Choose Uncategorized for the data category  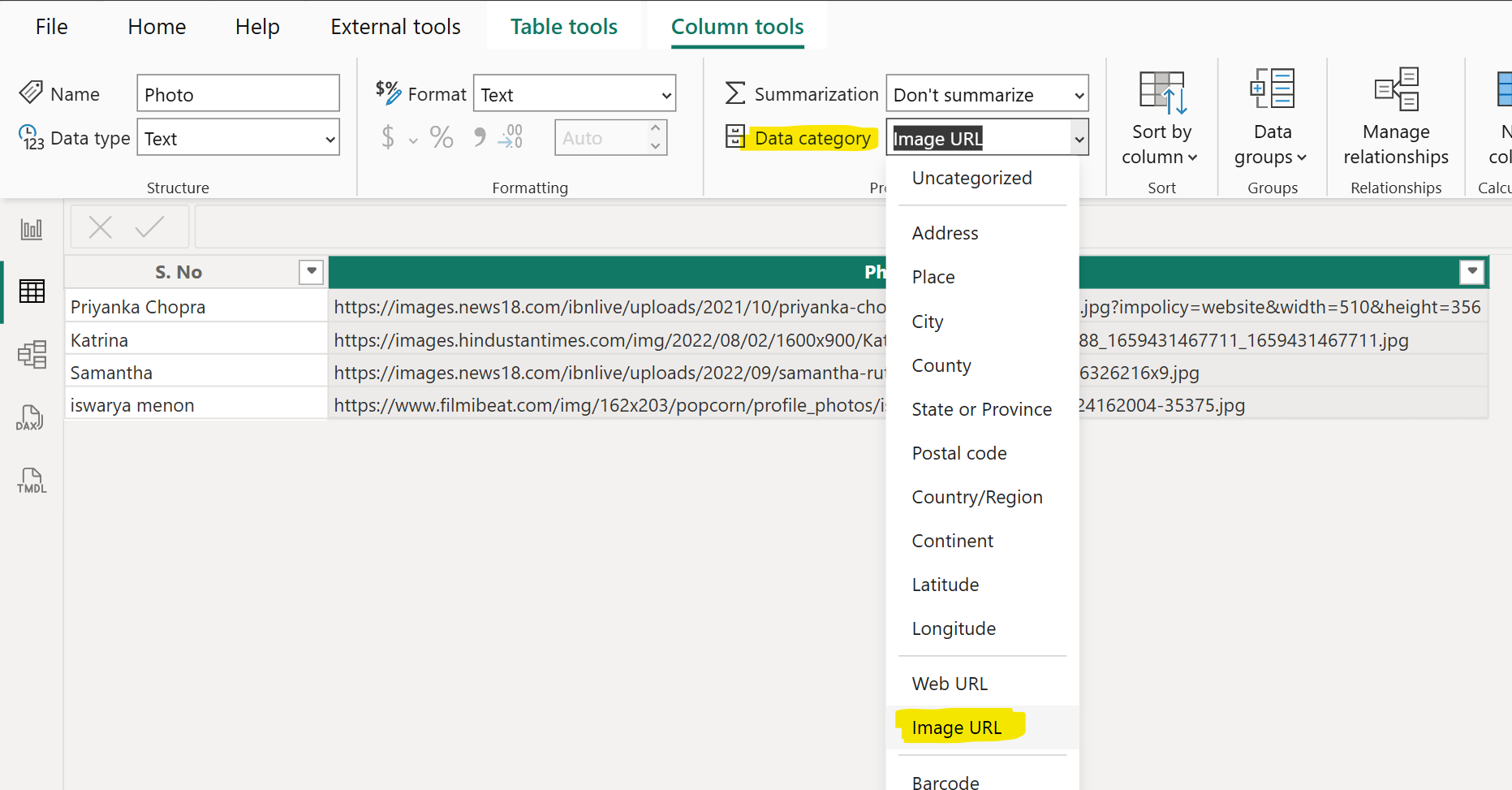coord(971,178)
